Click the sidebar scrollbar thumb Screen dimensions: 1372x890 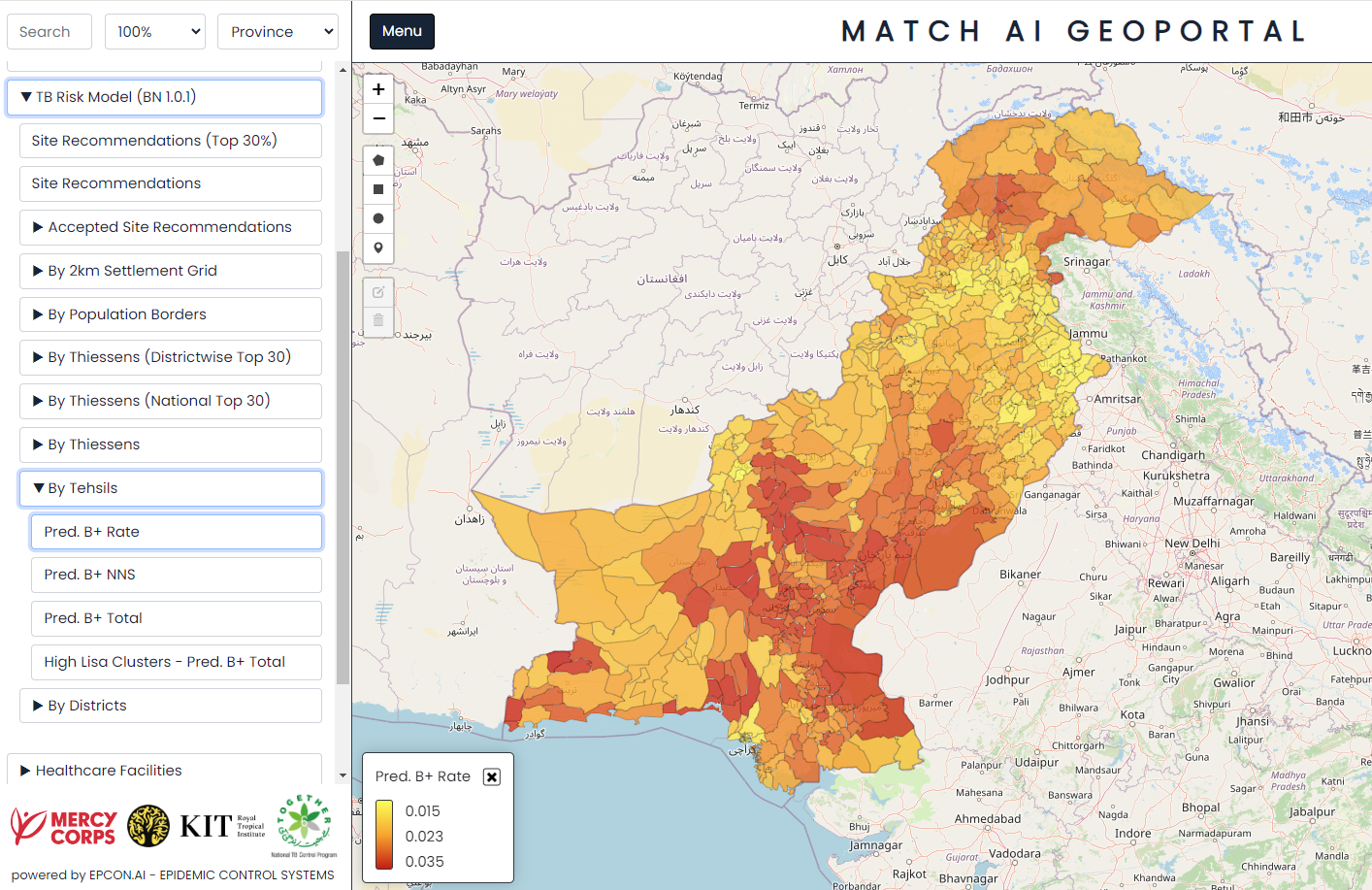point(343,468)
